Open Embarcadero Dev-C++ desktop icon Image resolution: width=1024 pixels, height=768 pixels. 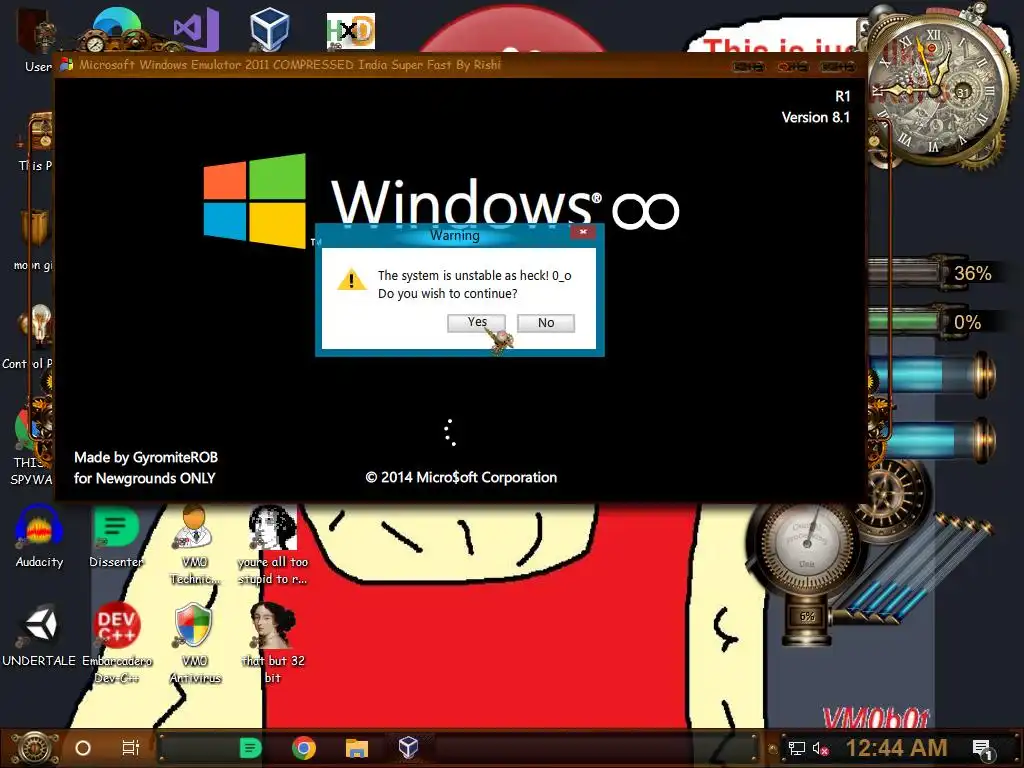tap(117, 643)
